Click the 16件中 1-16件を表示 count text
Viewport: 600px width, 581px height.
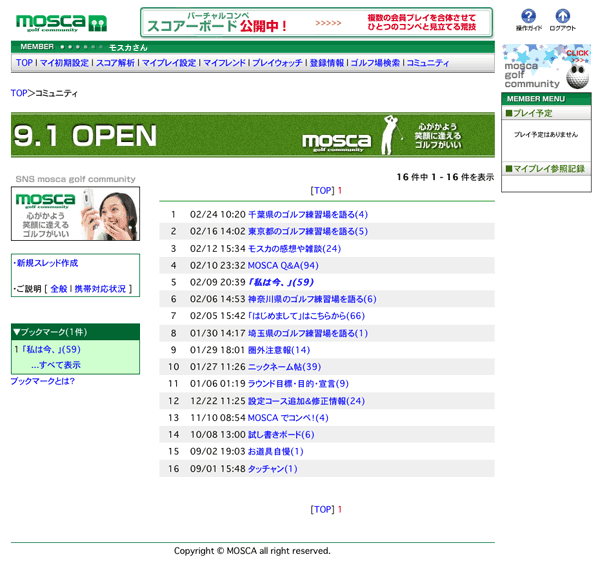point(445,177)
